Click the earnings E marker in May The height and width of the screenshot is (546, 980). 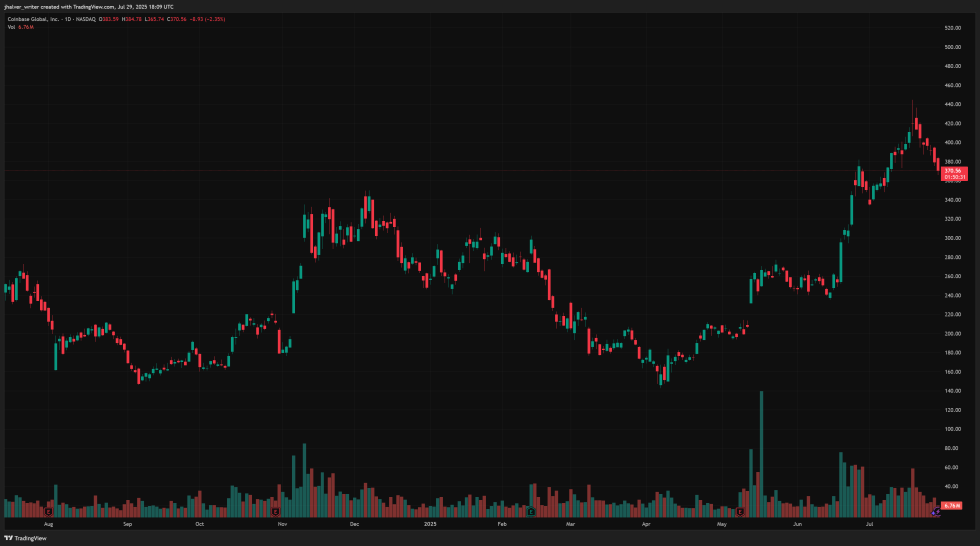pos(739,511)
